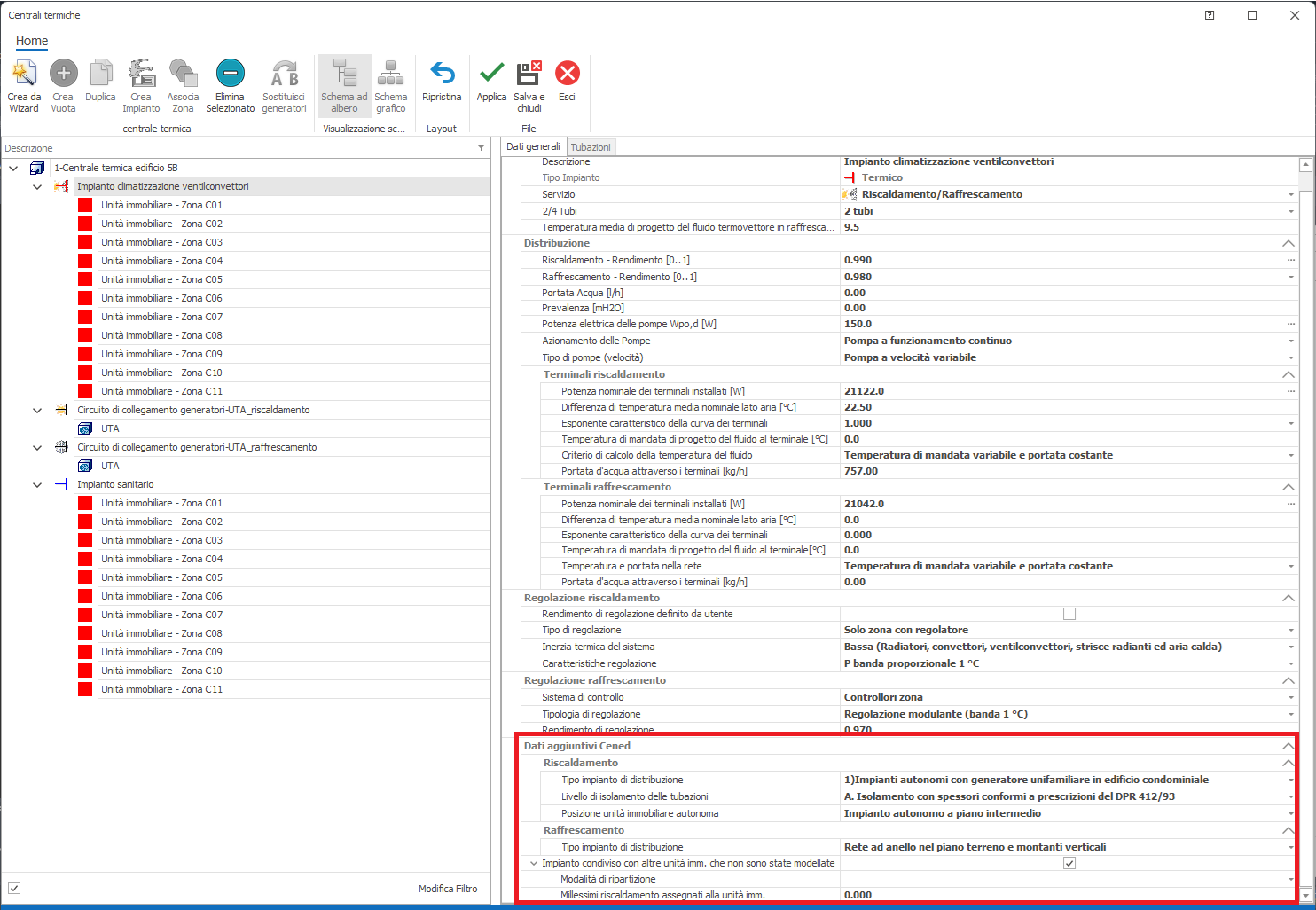
Task: Click the red Esci icon
Action: click(x=567, y=74)
